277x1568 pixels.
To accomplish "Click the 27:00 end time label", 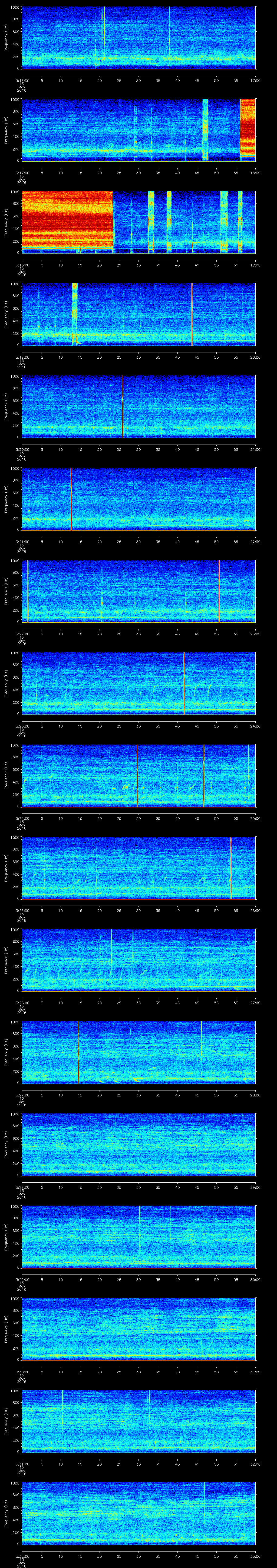I will (x=256, y=1003).
